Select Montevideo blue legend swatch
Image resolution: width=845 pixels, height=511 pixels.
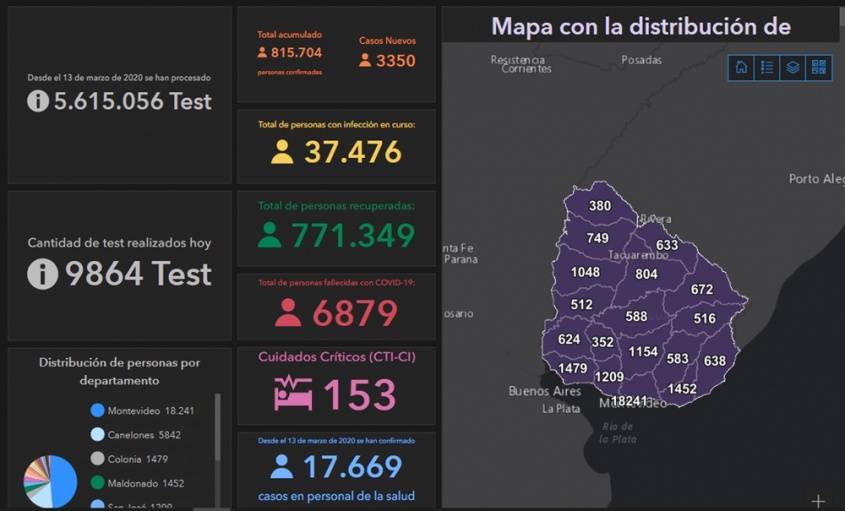tap(97, 410)
